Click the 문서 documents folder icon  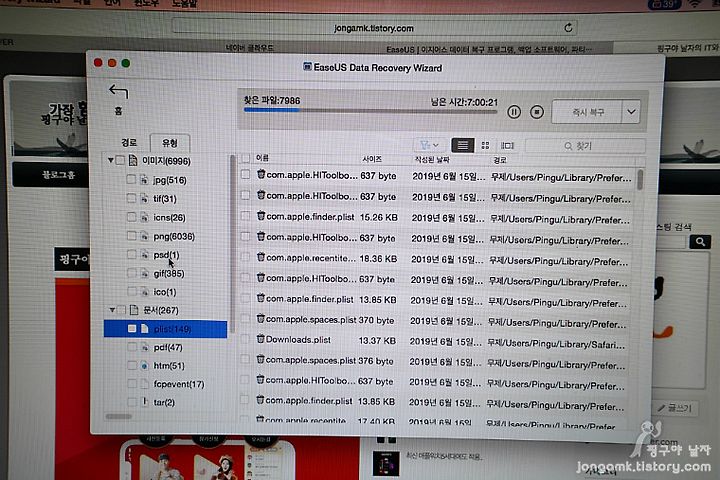(x=134, y=310)
